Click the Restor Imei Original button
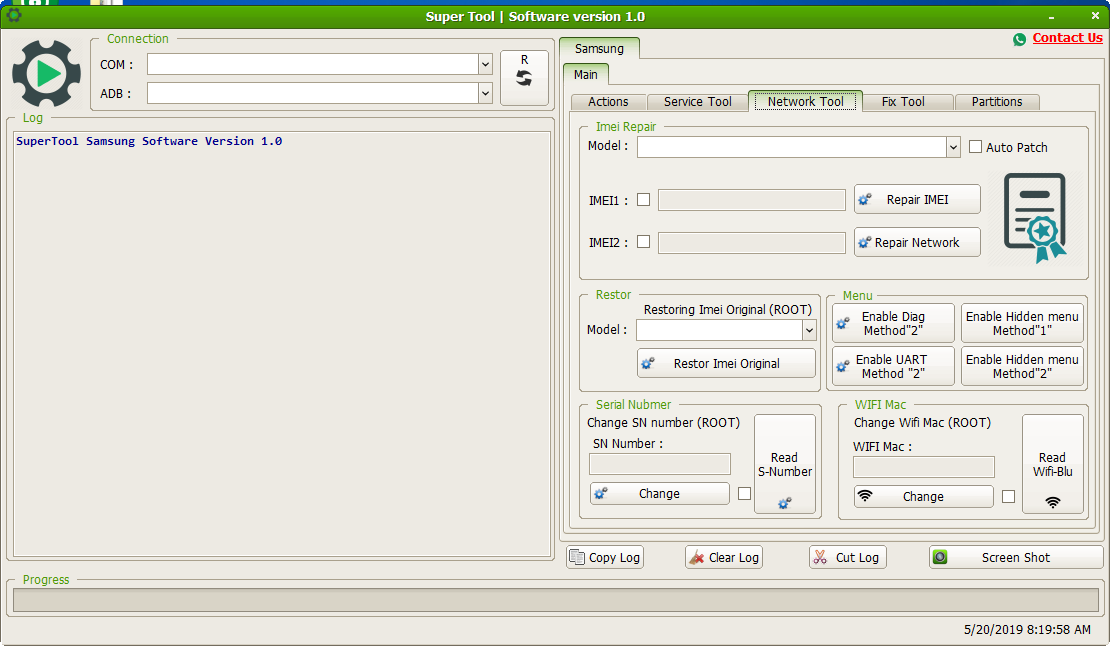 click(x=726, y=363)
